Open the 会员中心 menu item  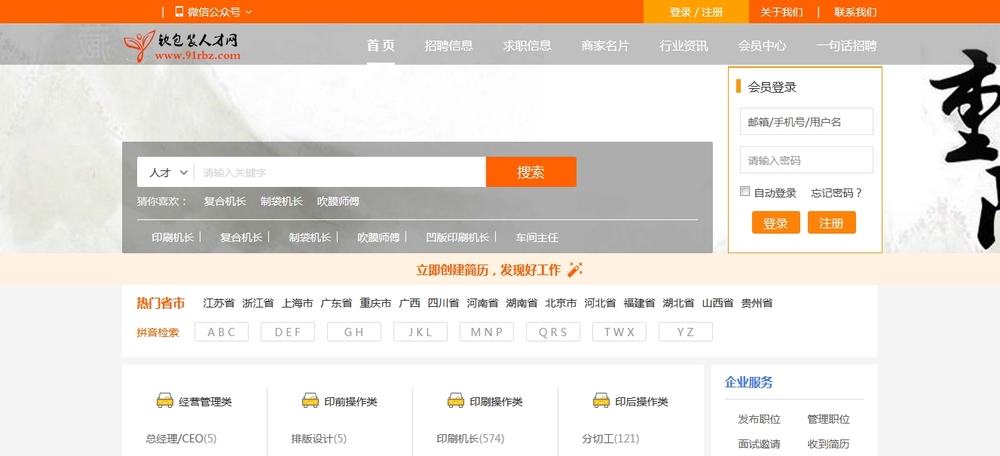[762, 46]
